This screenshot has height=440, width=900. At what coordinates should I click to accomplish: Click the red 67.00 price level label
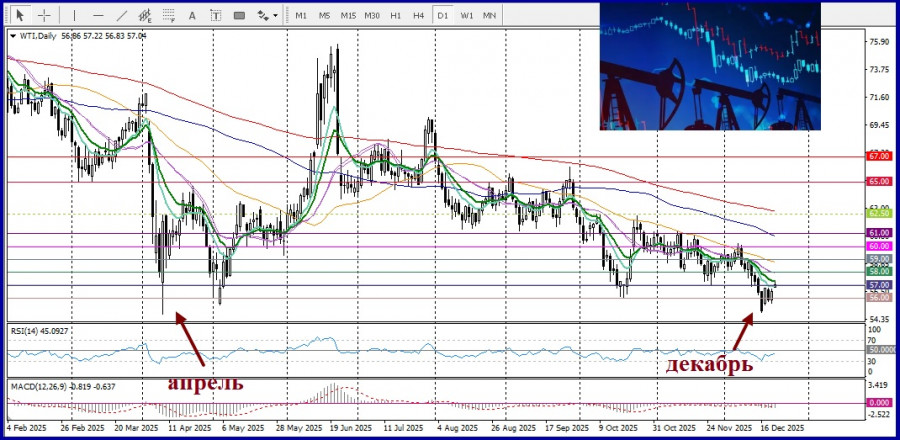tap(878, 157)
